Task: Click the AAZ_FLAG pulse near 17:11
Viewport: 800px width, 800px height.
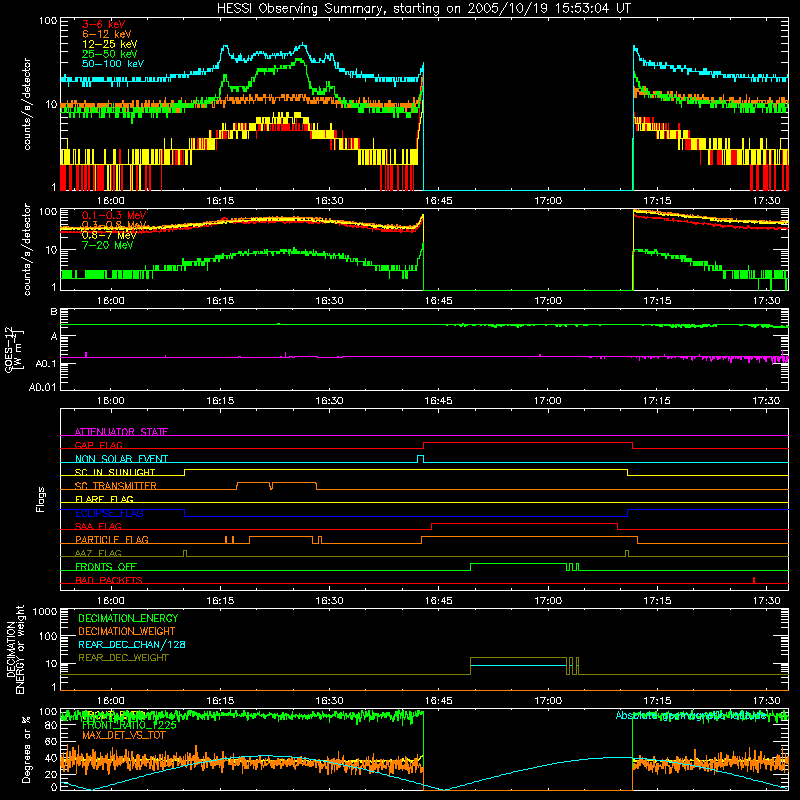Action: [627, 553]
